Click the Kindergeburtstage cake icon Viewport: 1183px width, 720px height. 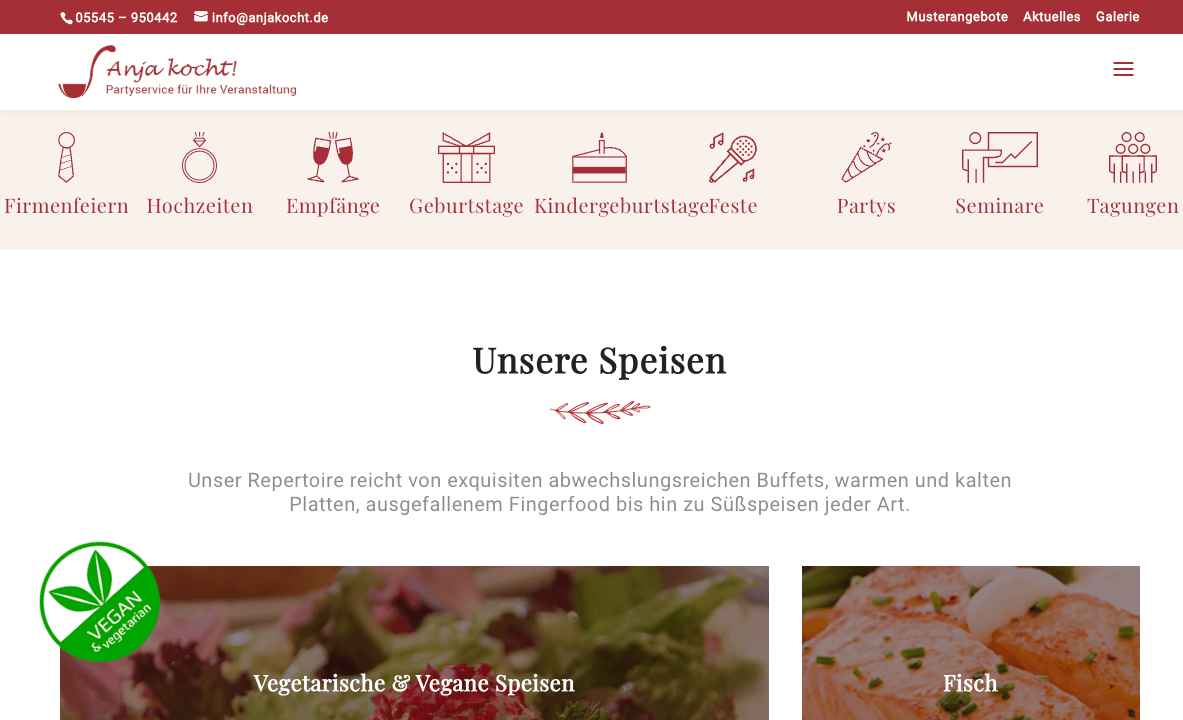[x=600, y=157]
